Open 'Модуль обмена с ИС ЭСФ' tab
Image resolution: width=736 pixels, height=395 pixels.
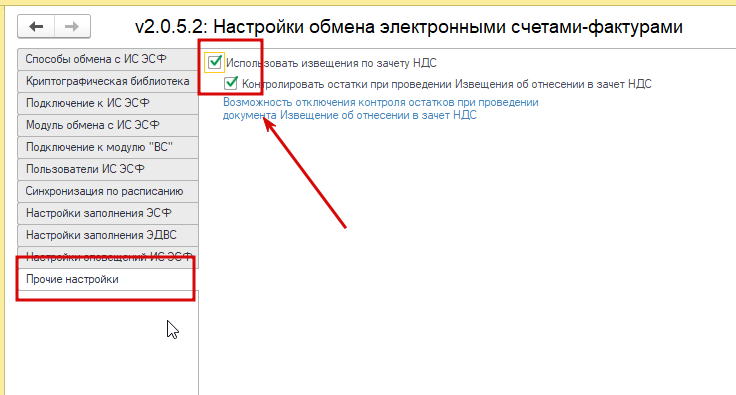(107, 125)
